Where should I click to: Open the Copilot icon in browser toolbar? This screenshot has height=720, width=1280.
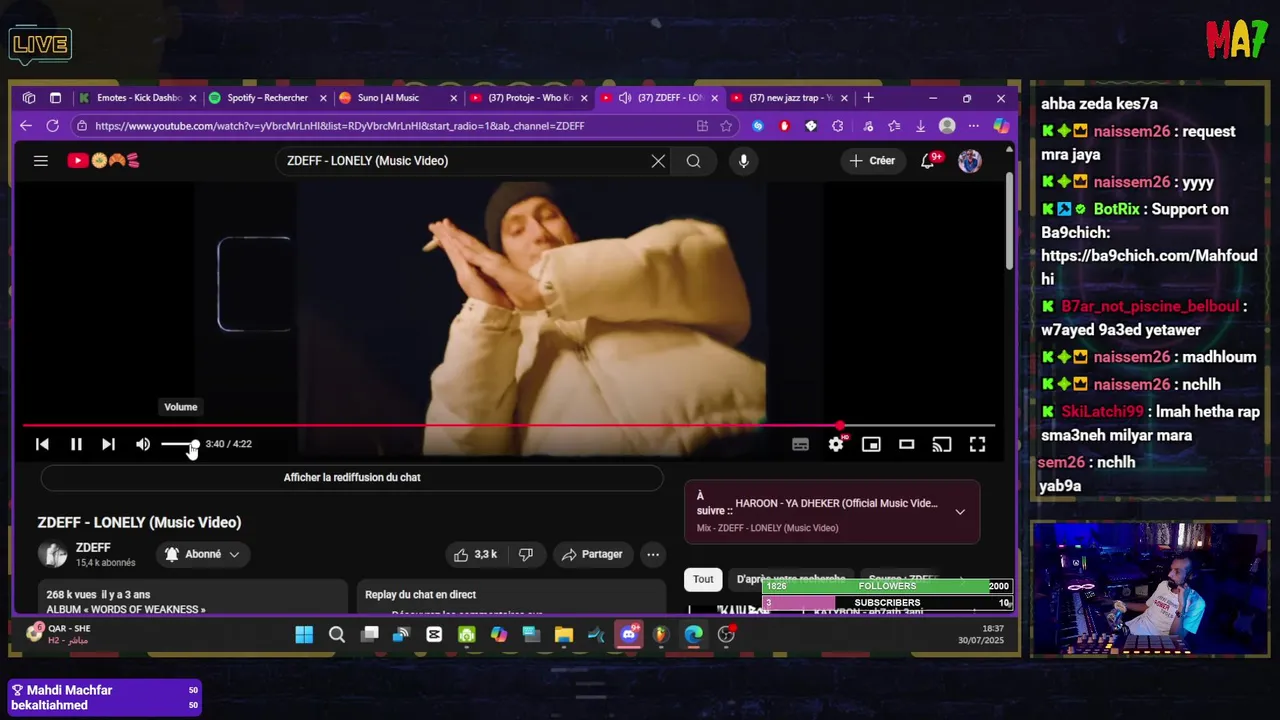coord(1000,126)
